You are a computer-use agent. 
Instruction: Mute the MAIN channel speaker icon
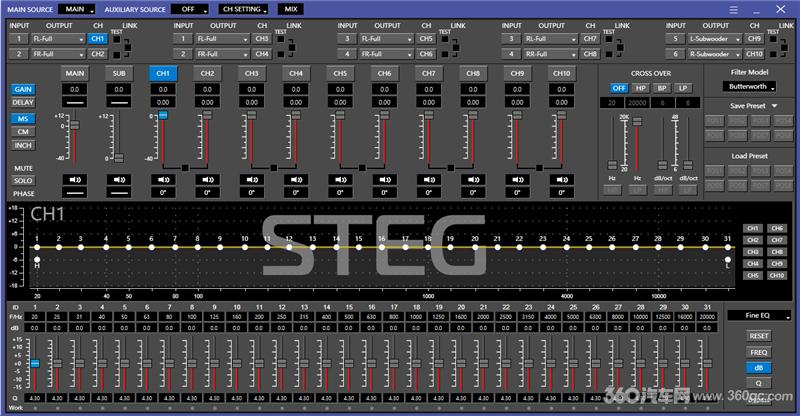point(74,180)
